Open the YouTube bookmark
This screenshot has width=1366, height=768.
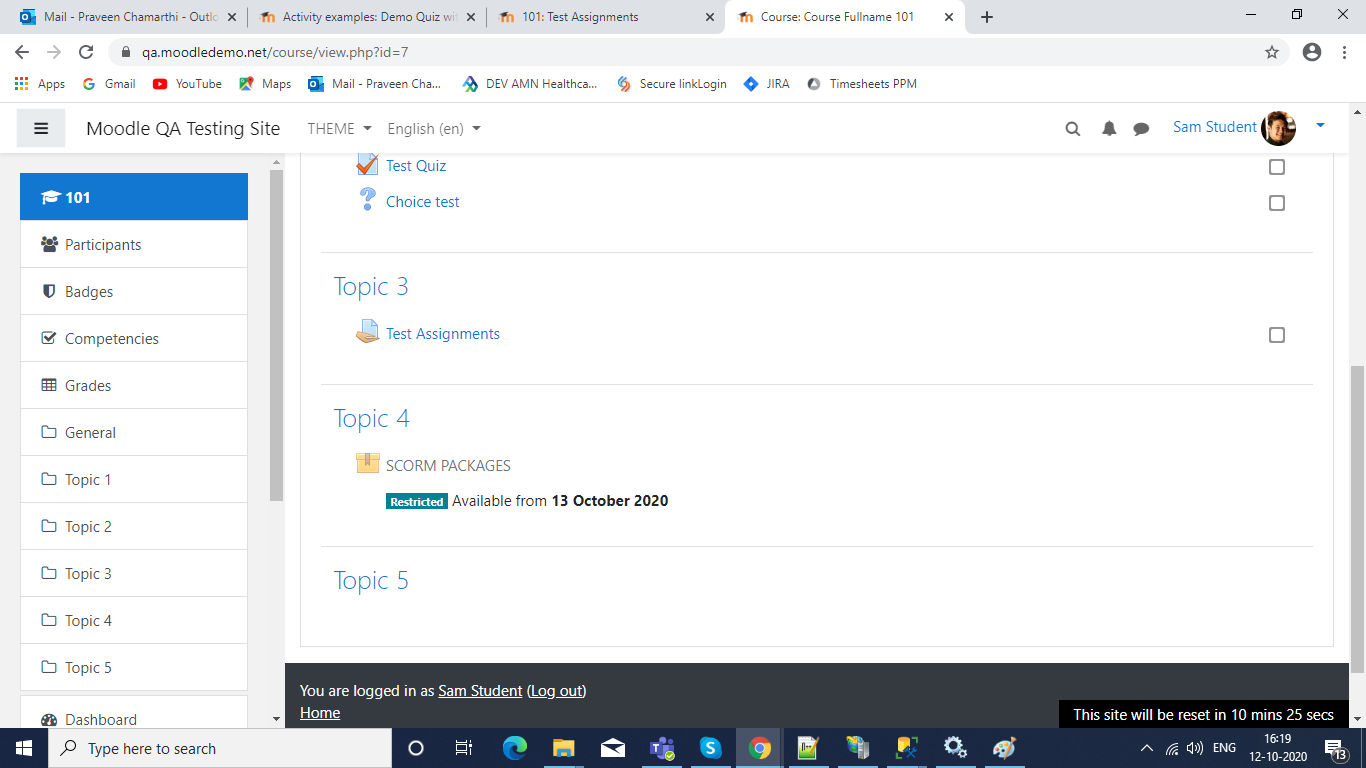pos(187,84)
